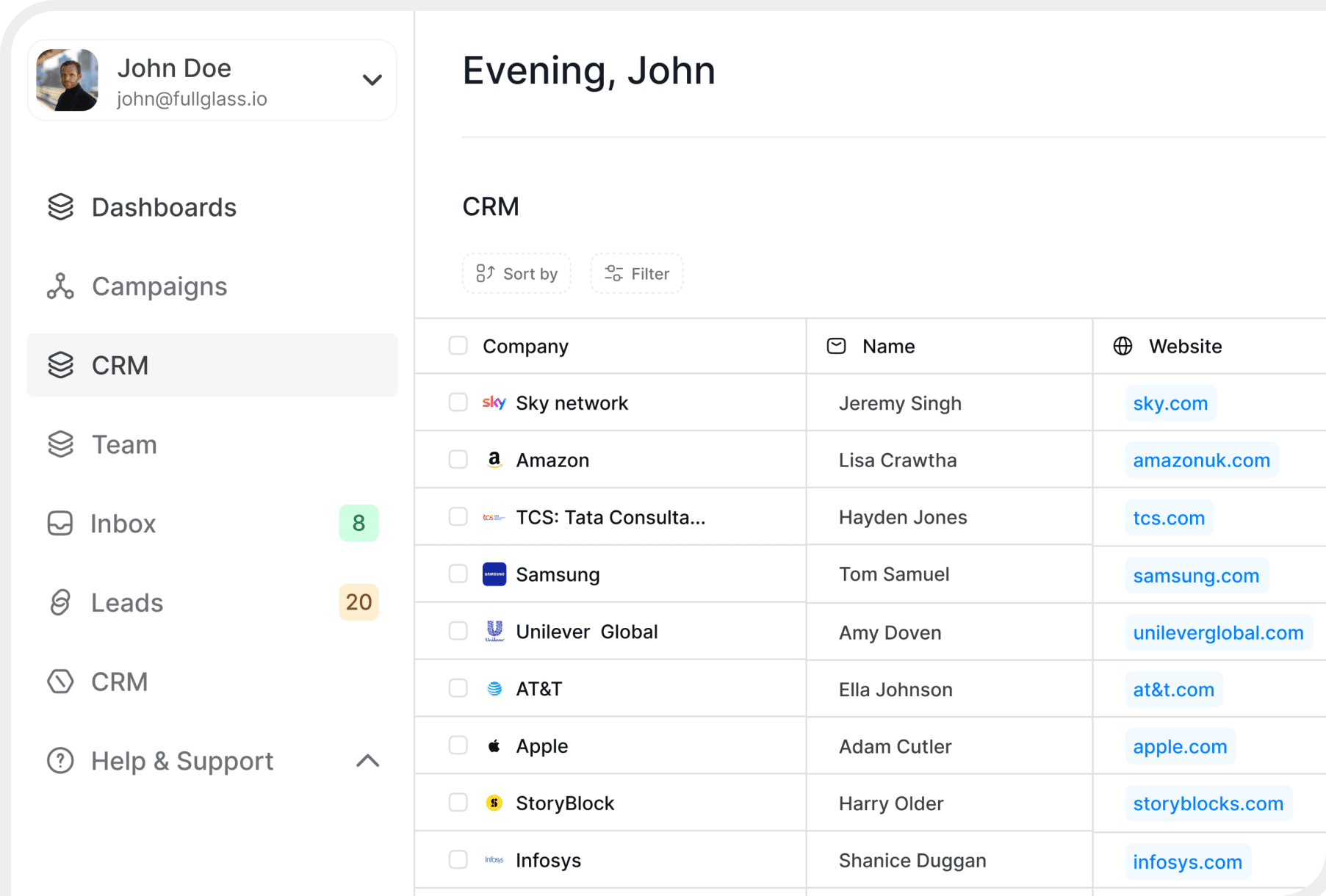Click the Filter button
Viewport: 1326px width, 896px height.
pyautogui.click(x=635, y=273)
